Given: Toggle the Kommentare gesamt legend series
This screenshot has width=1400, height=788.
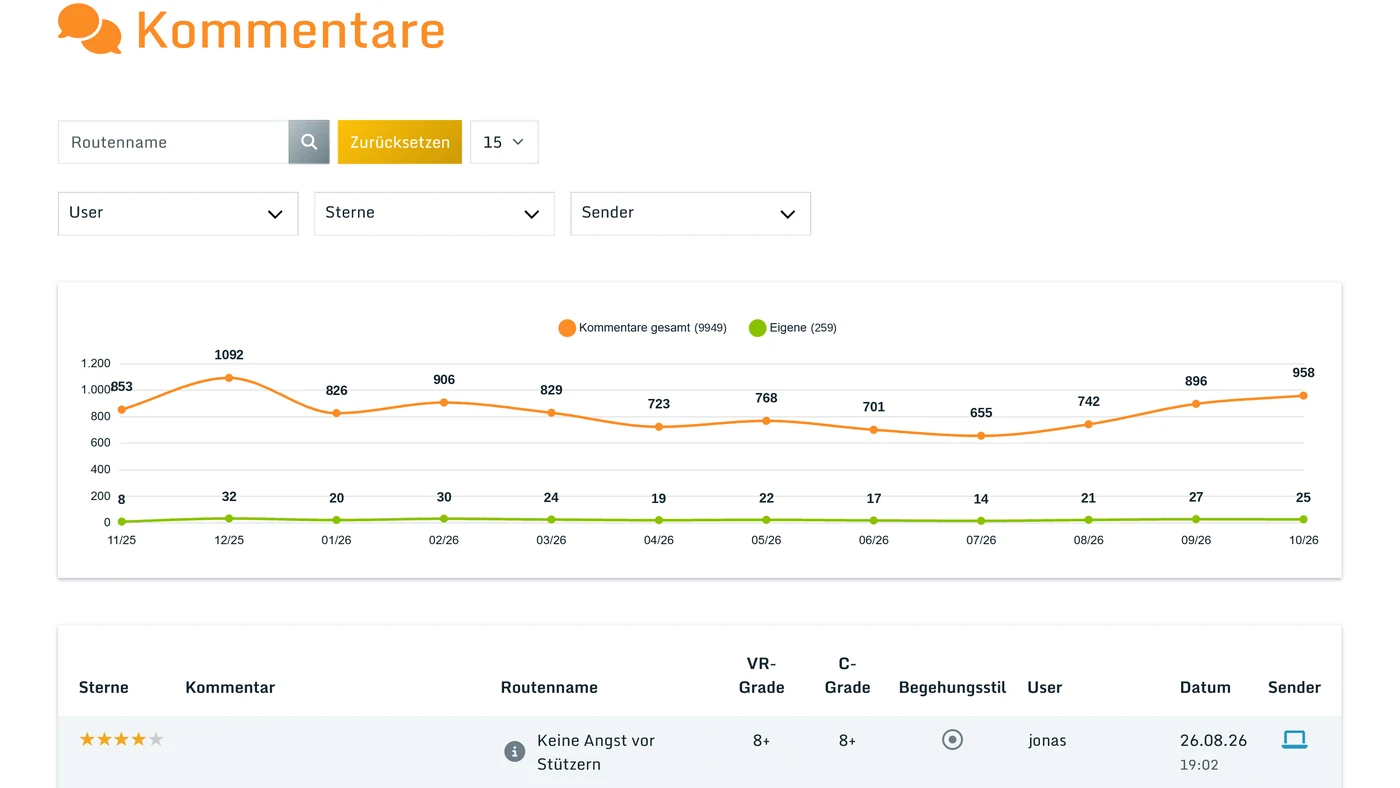Looking at the screenshot, I should 642,328.
